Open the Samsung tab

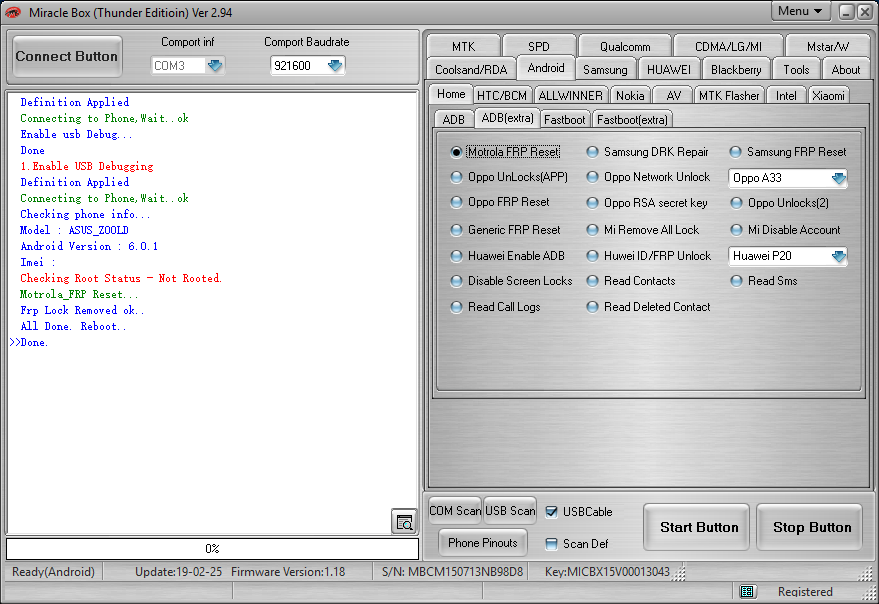605,70
